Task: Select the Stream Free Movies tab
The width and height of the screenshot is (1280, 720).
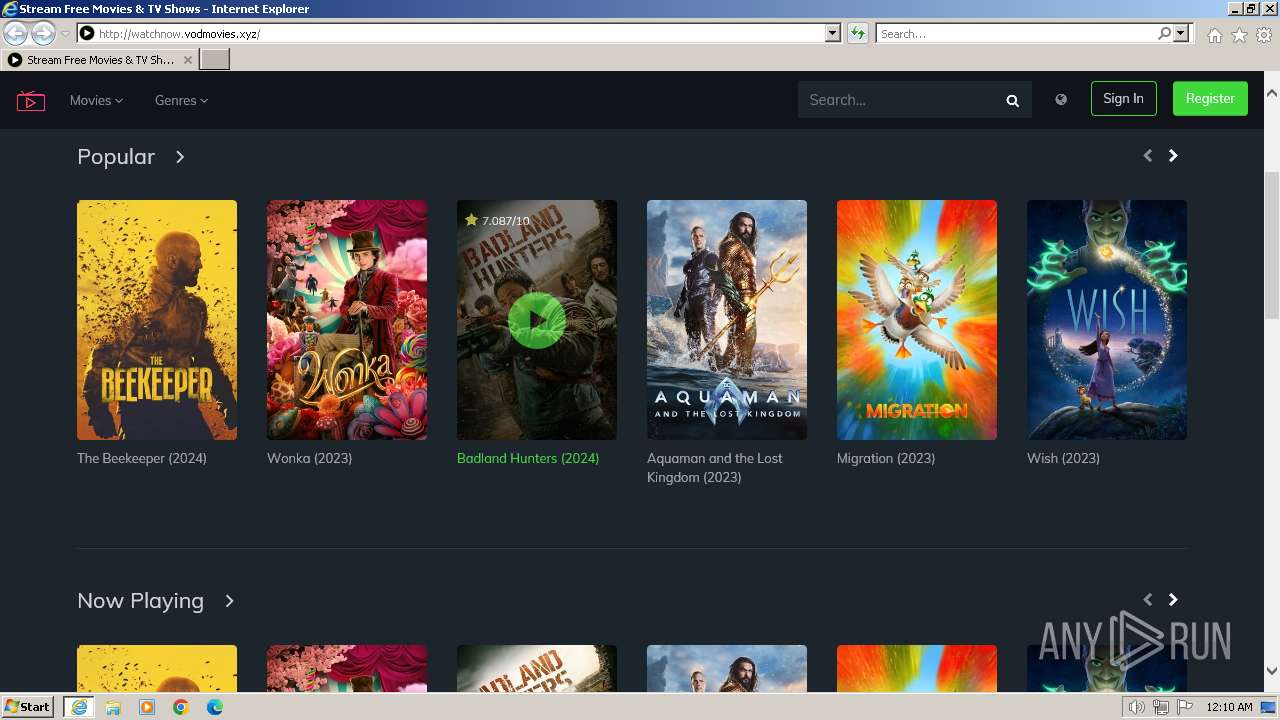Action: point(98,60)
